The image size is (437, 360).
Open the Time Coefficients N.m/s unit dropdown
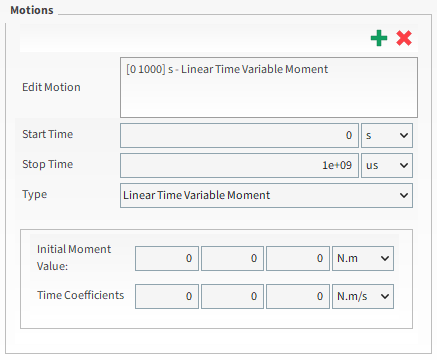pos(363,296)
